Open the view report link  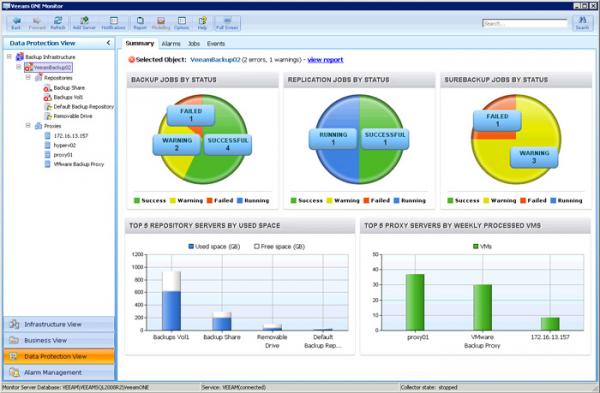pyautogui.click(x=325, y=60)
